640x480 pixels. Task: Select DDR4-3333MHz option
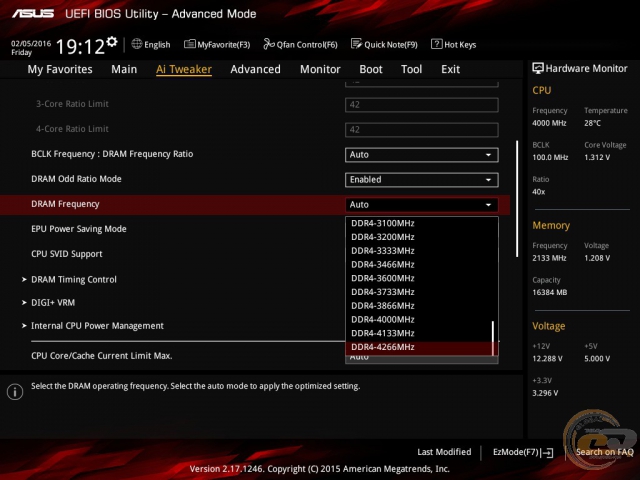point(422,251)
